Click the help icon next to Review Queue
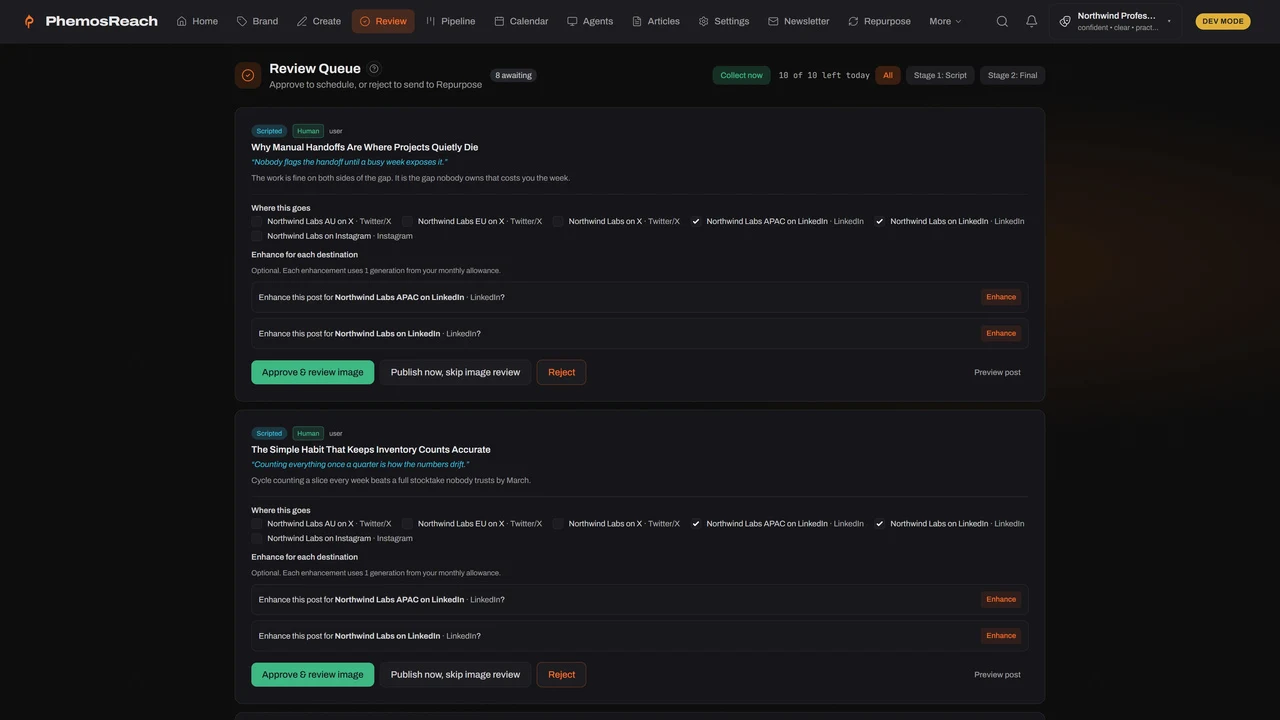 click(374, 69)
